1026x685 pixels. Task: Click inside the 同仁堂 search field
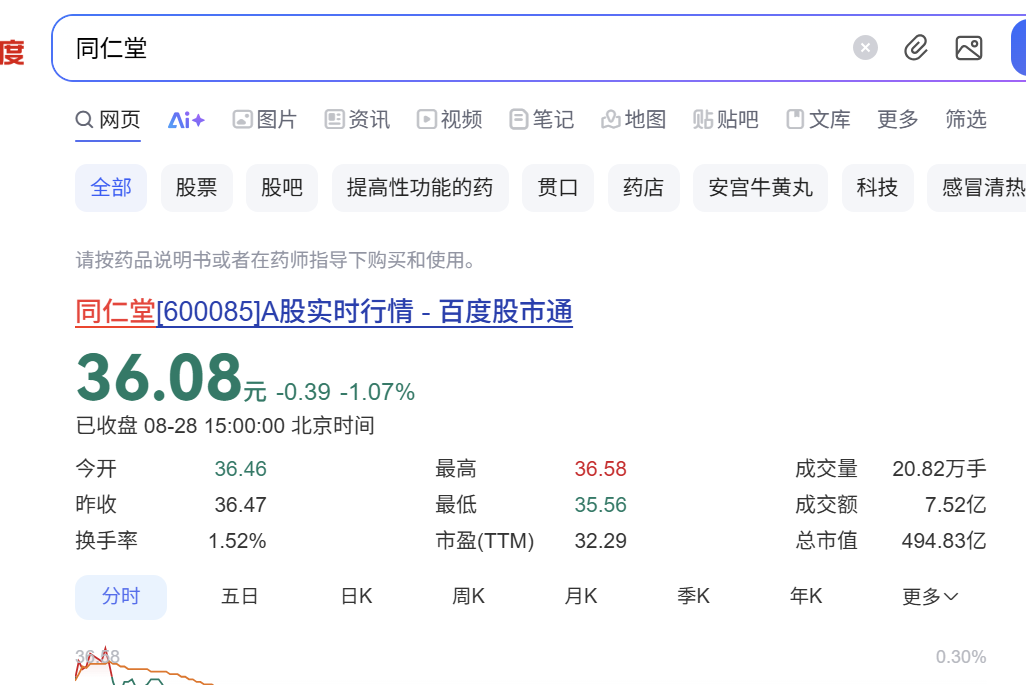pyautogui.click(x=450, y=48)
